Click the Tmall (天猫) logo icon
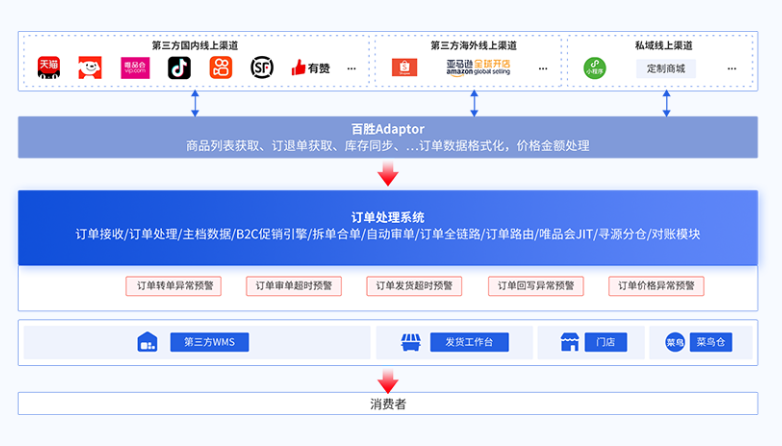 click(x=49, y=67)
